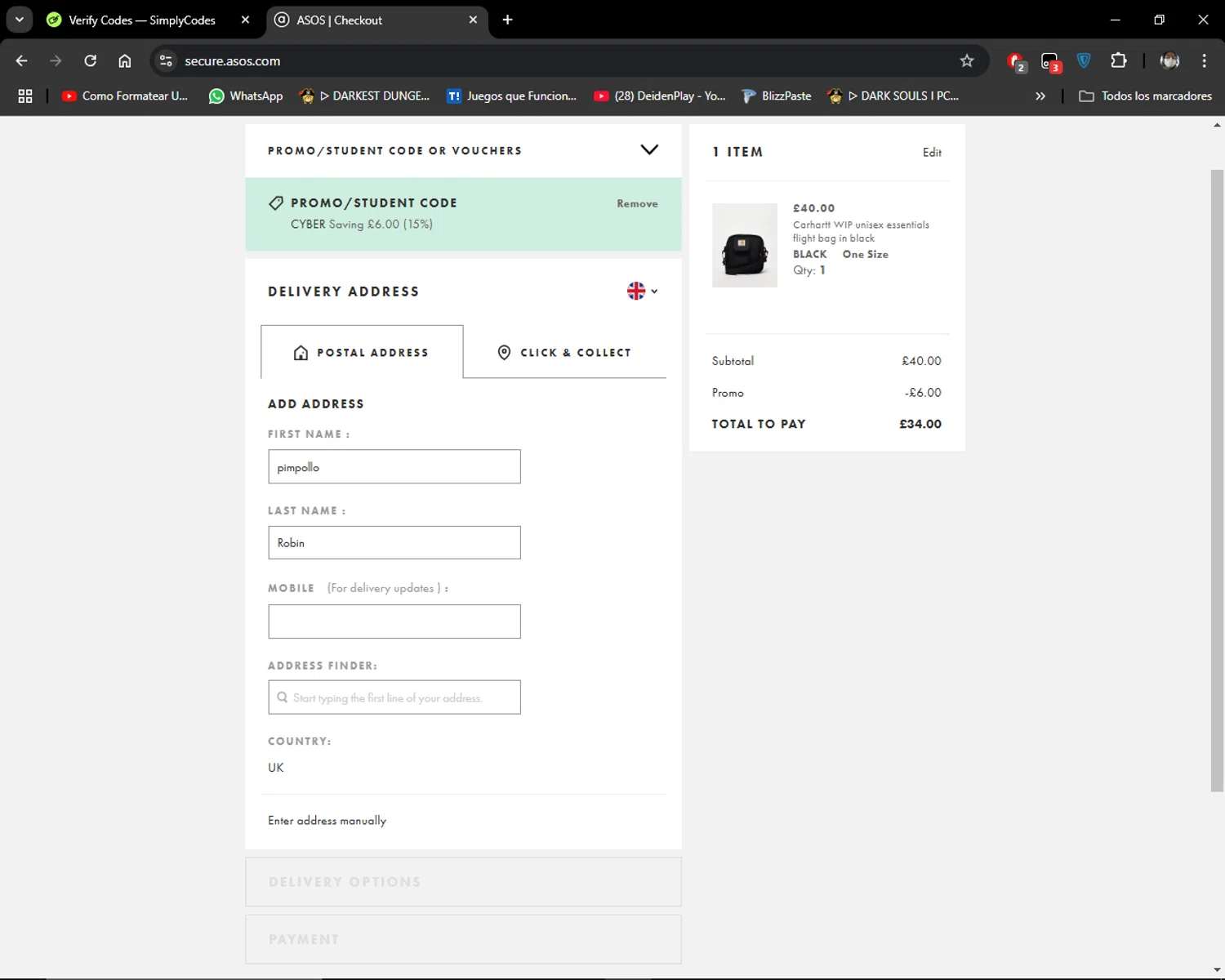Open the browser profile avatar
1225x980 pixels.
(x=1169, y=60)
